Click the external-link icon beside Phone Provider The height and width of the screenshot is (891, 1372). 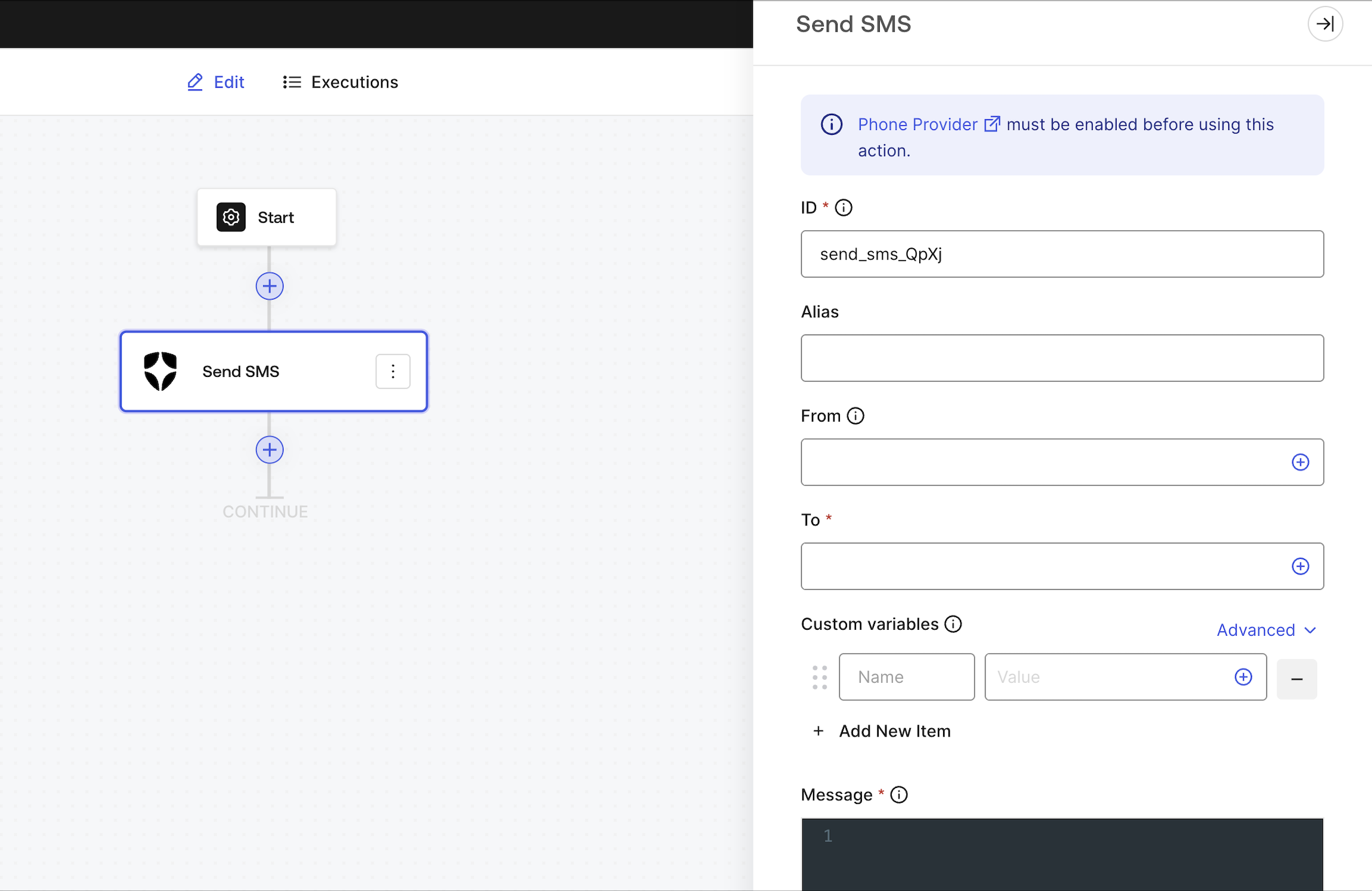point(992,123)
